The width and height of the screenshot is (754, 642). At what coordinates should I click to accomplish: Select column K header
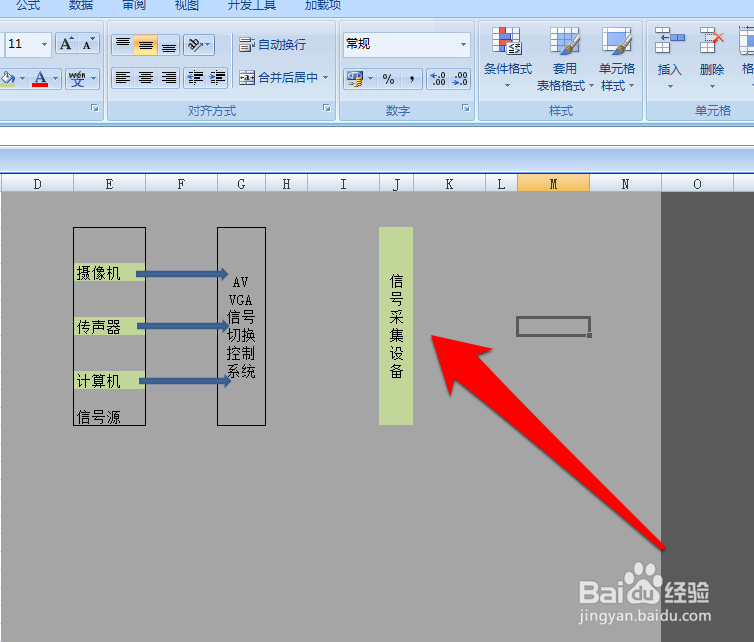pyautogui.click(x=449, y=184)
